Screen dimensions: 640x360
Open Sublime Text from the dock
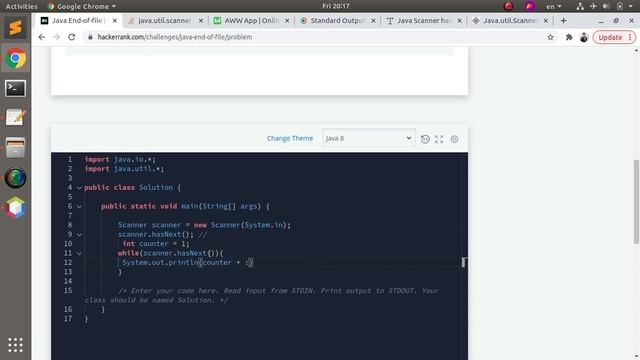coord(15,28)
